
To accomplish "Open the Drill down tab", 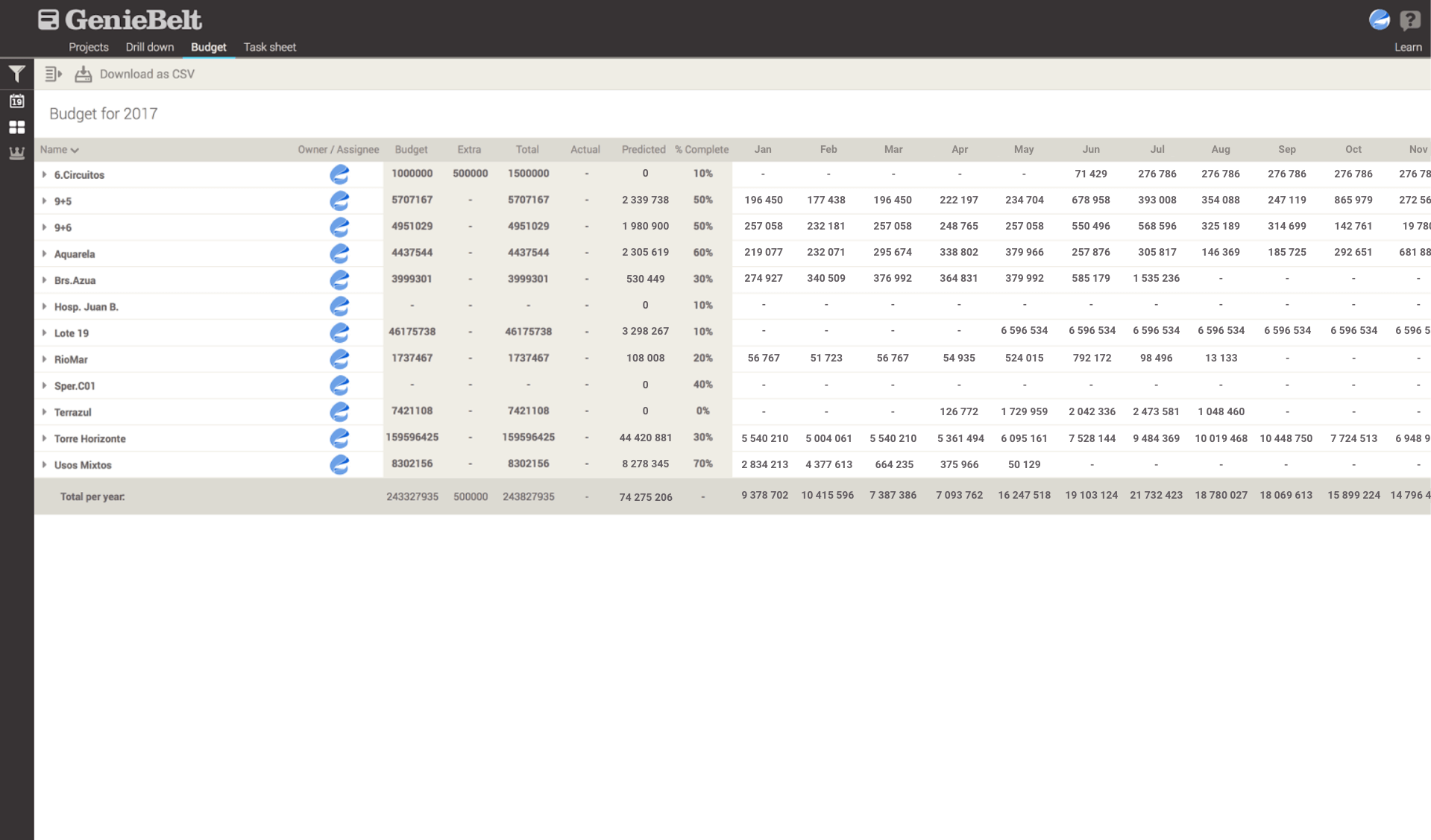I will click(150, 47).
